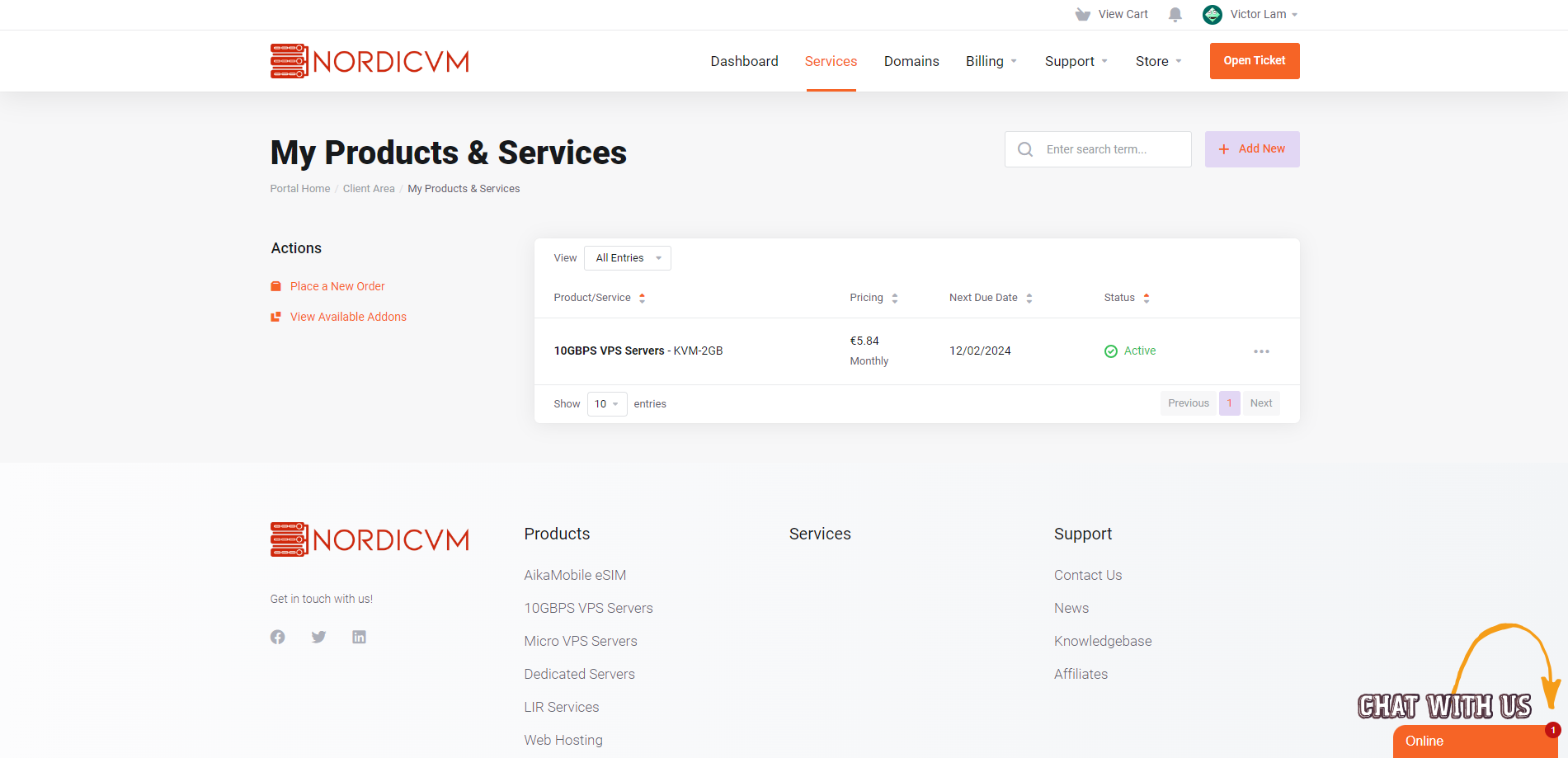Click the 12/02/2024 due date cell
The image size is (1568, 758).
[x=980, y=351]
